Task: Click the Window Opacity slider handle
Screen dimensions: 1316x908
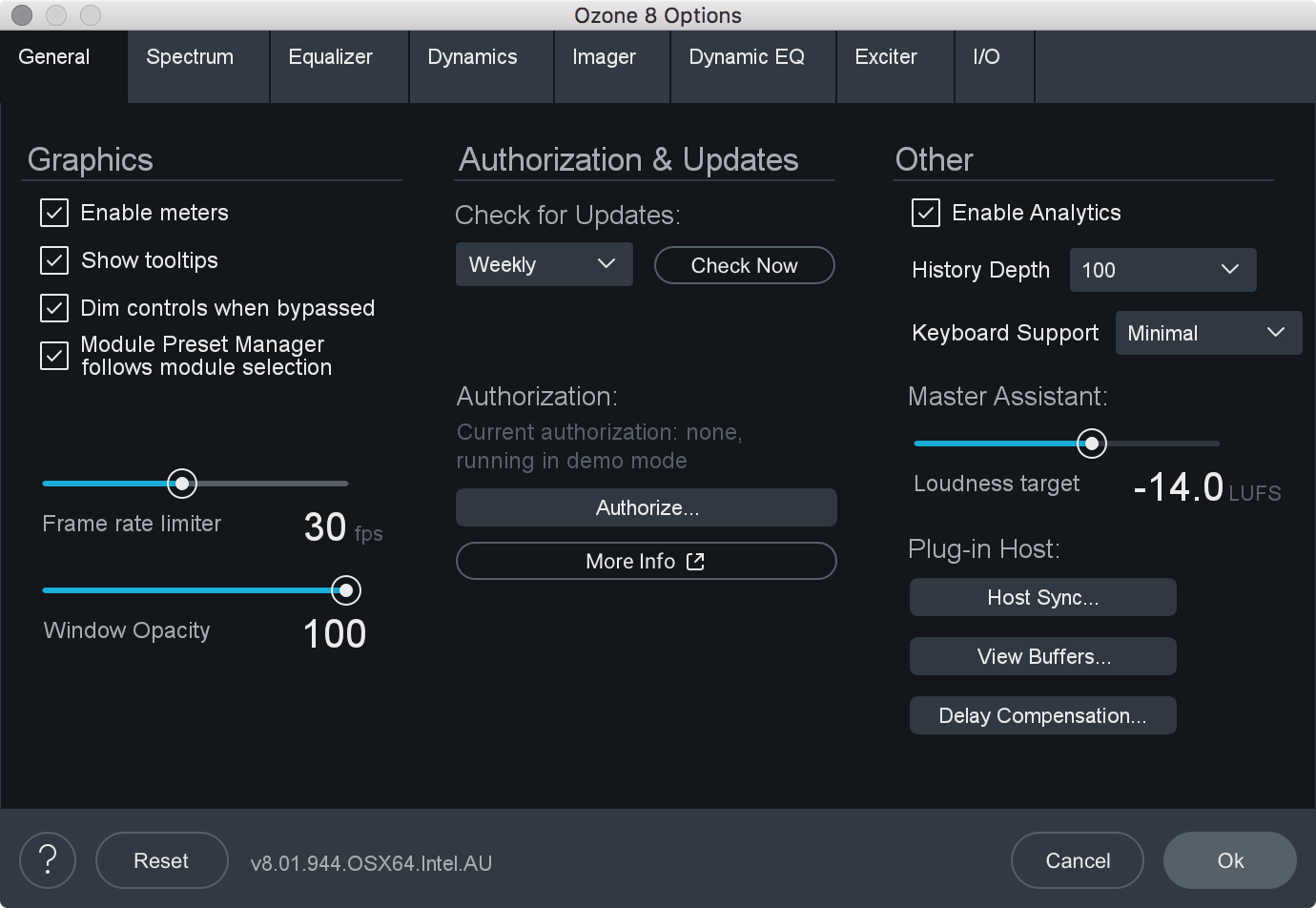Action: pyautogui.click(x=346, y=590)
